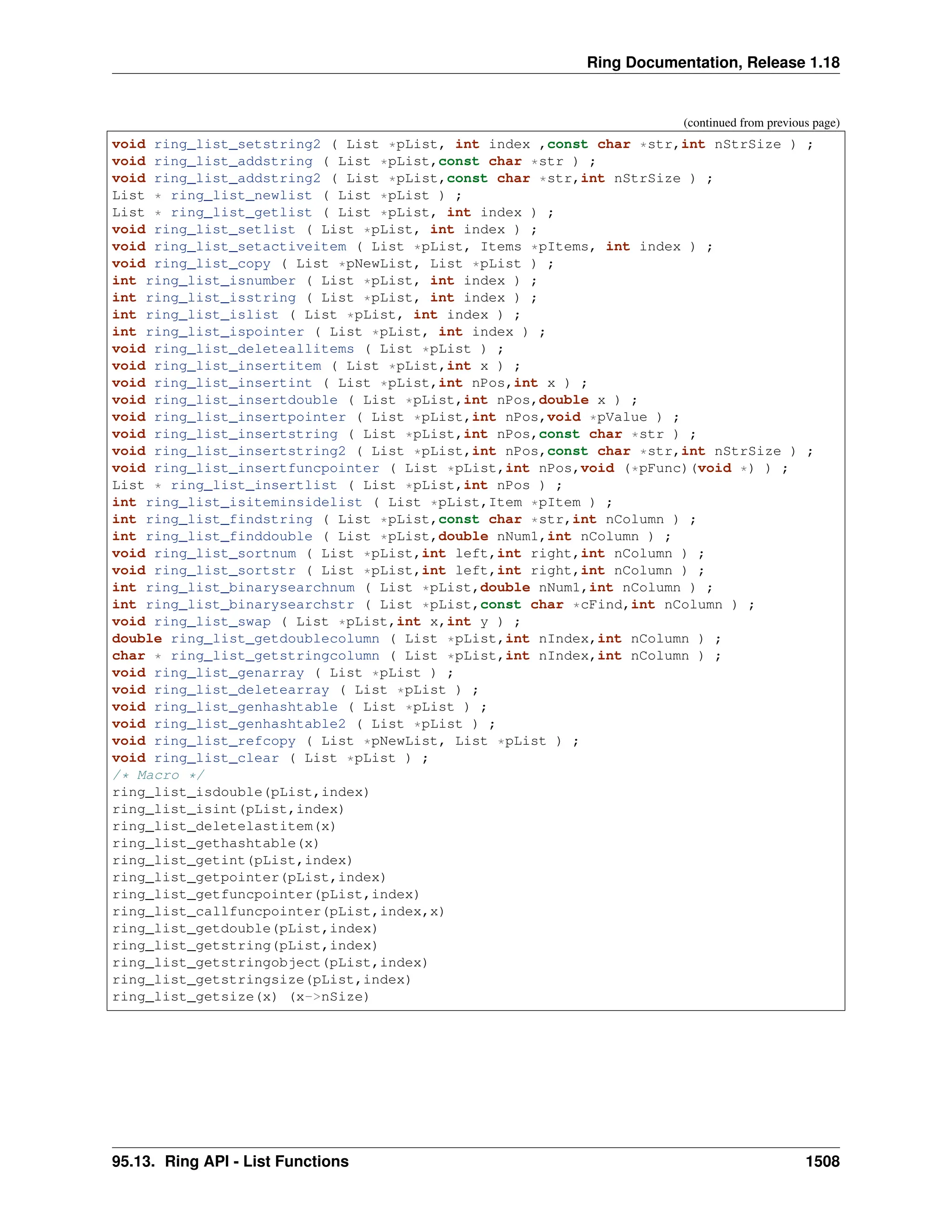952x1232 pixels.
Task: Click ring_list_isiteminsidelist function name
Action: [x=254, y=503]
